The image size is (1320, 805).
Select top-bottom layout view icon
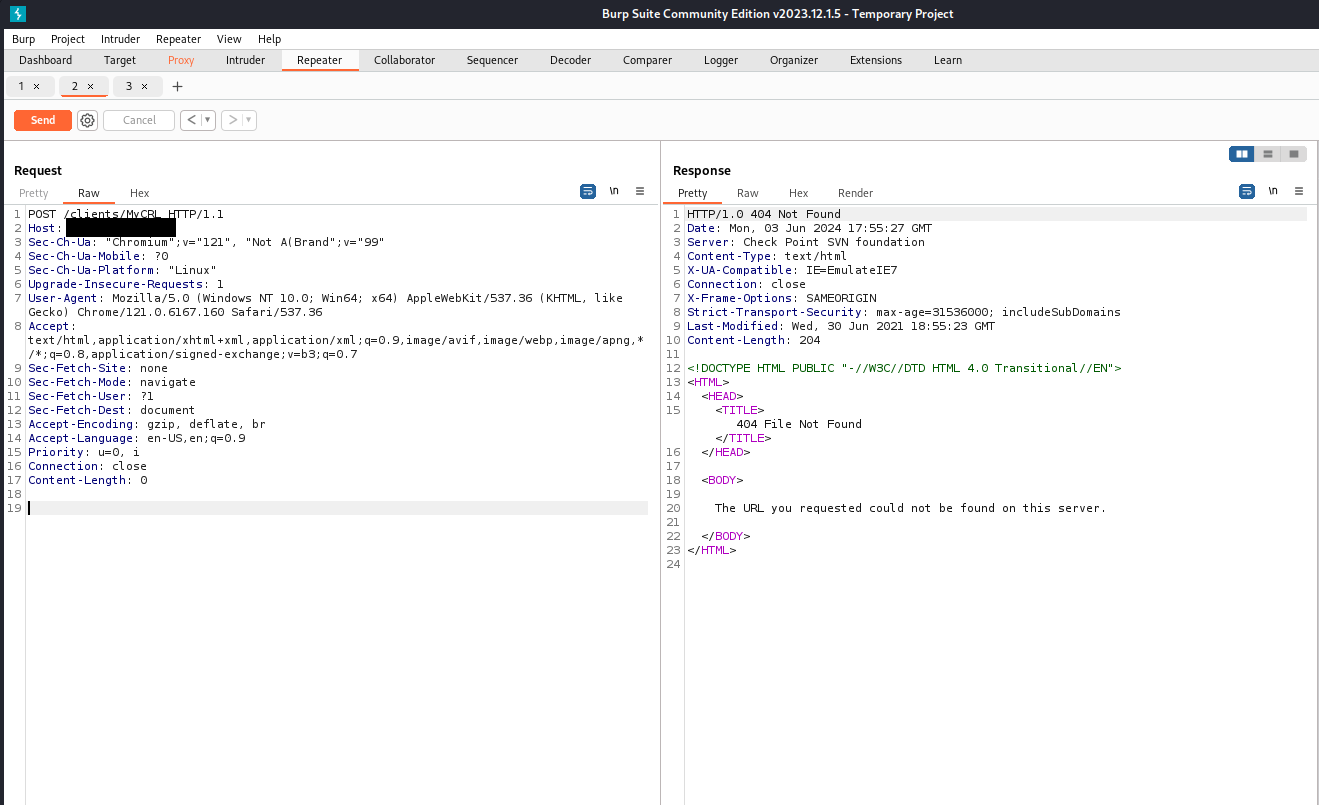[1268, 154]
